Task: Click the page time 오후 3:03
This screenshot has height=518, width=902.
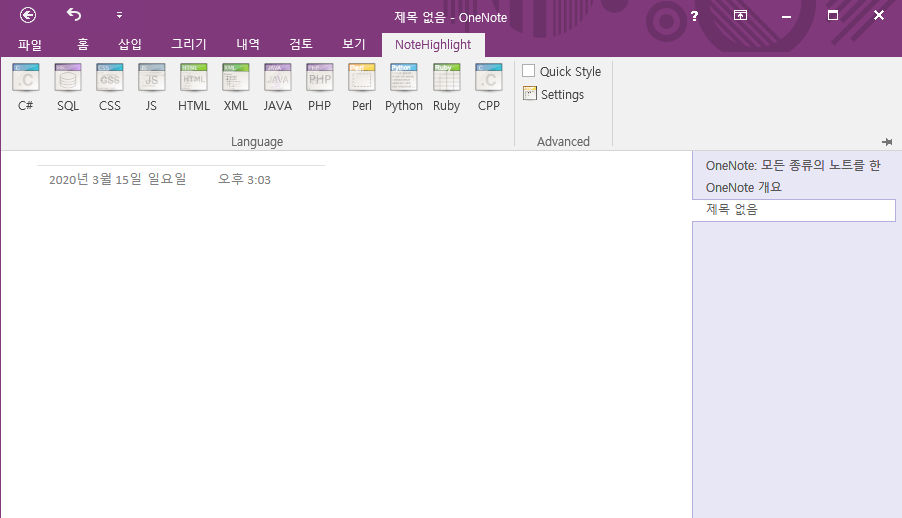Action: (244, 180)
